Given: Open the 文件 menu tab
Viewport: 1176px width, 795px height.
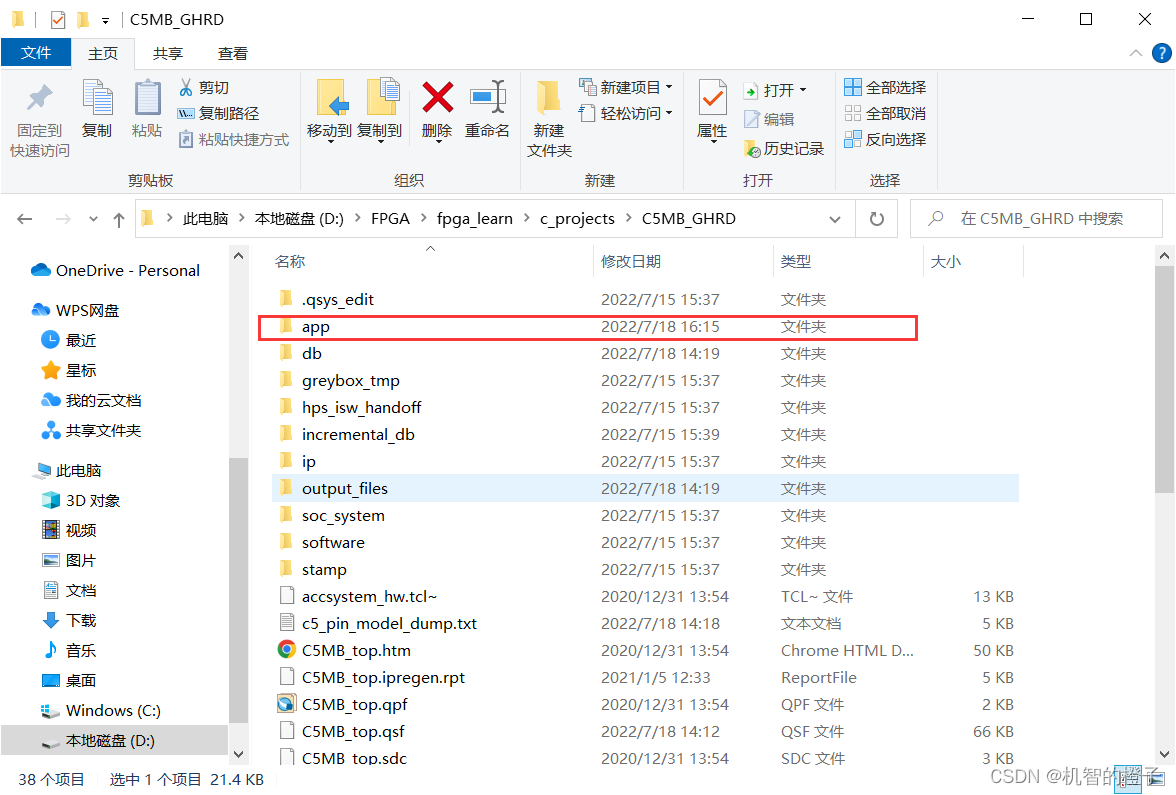Looking at the screenshot, I should (x=36, y=52).
